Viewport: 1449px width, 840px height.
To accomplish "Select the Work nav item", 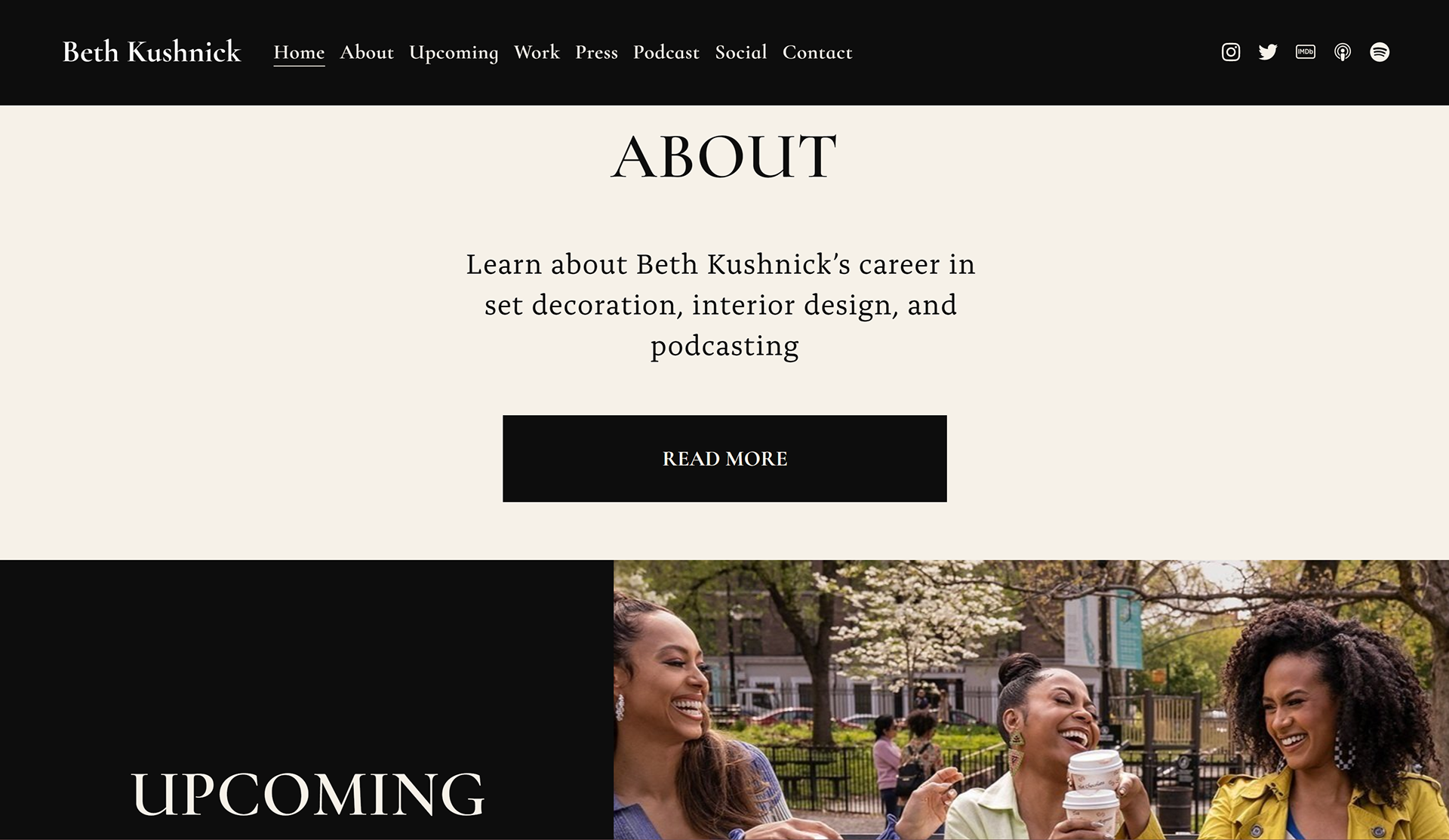I will click(x=537, y=52).
